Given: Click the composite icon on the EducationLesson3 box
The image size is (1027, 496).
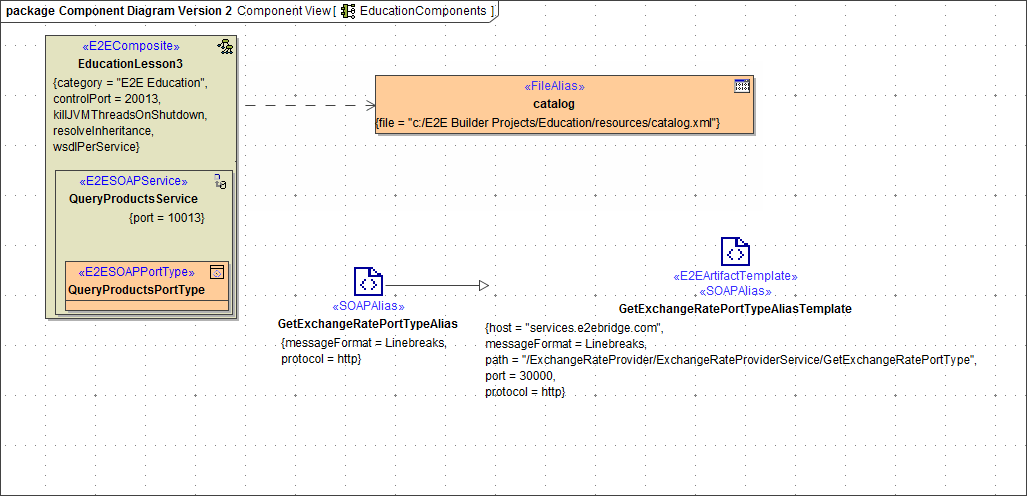Looking at the screenshot, I should pos(225,46).
